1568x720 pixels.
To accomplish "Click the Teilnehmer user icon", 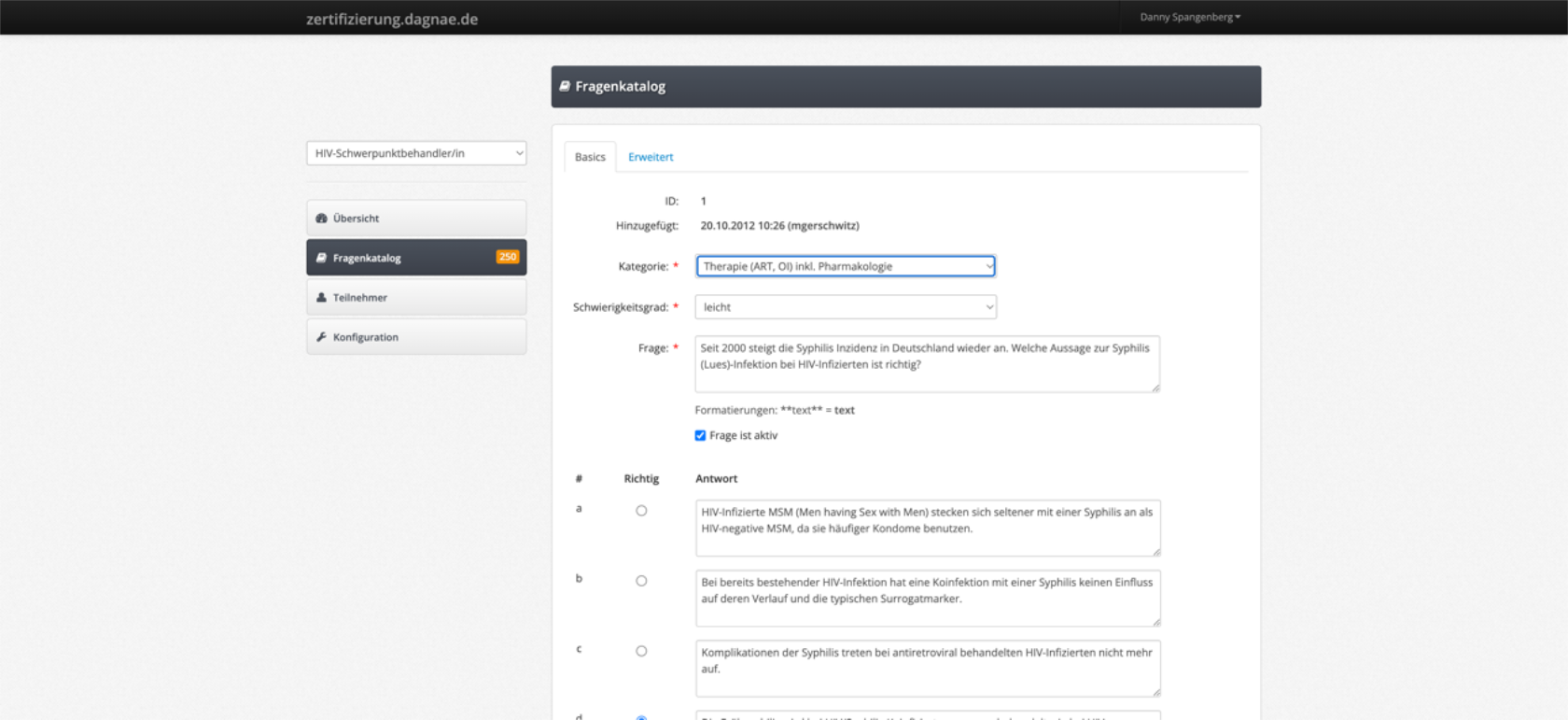I will pyautogui.click(x=321, y=298).
